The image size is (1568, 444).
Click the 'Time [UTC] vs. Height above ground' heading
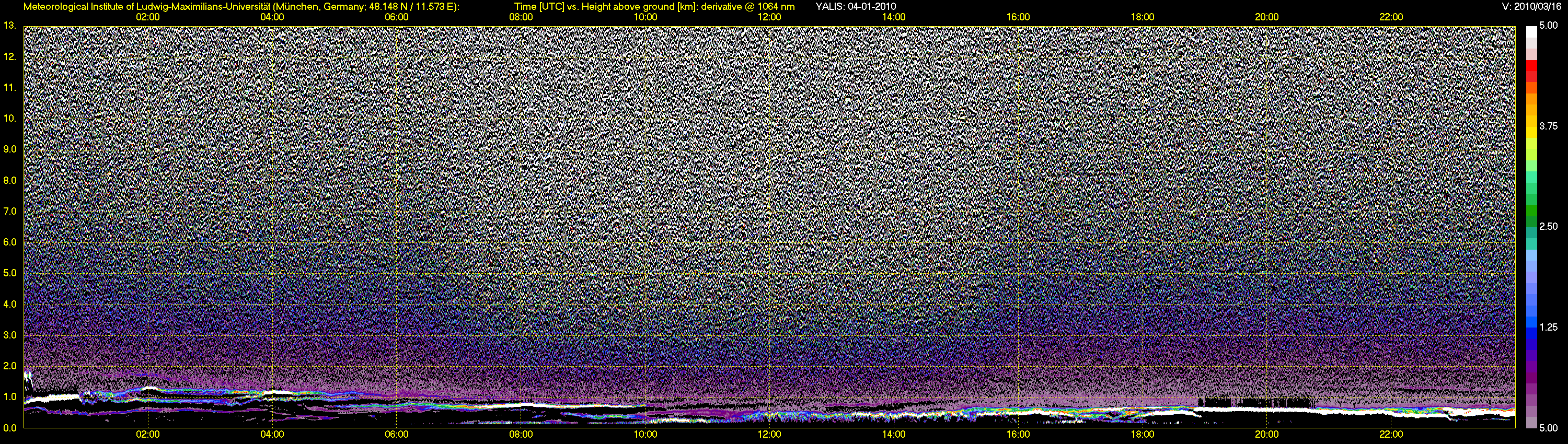pyautogui.click(x=654, y=7)
